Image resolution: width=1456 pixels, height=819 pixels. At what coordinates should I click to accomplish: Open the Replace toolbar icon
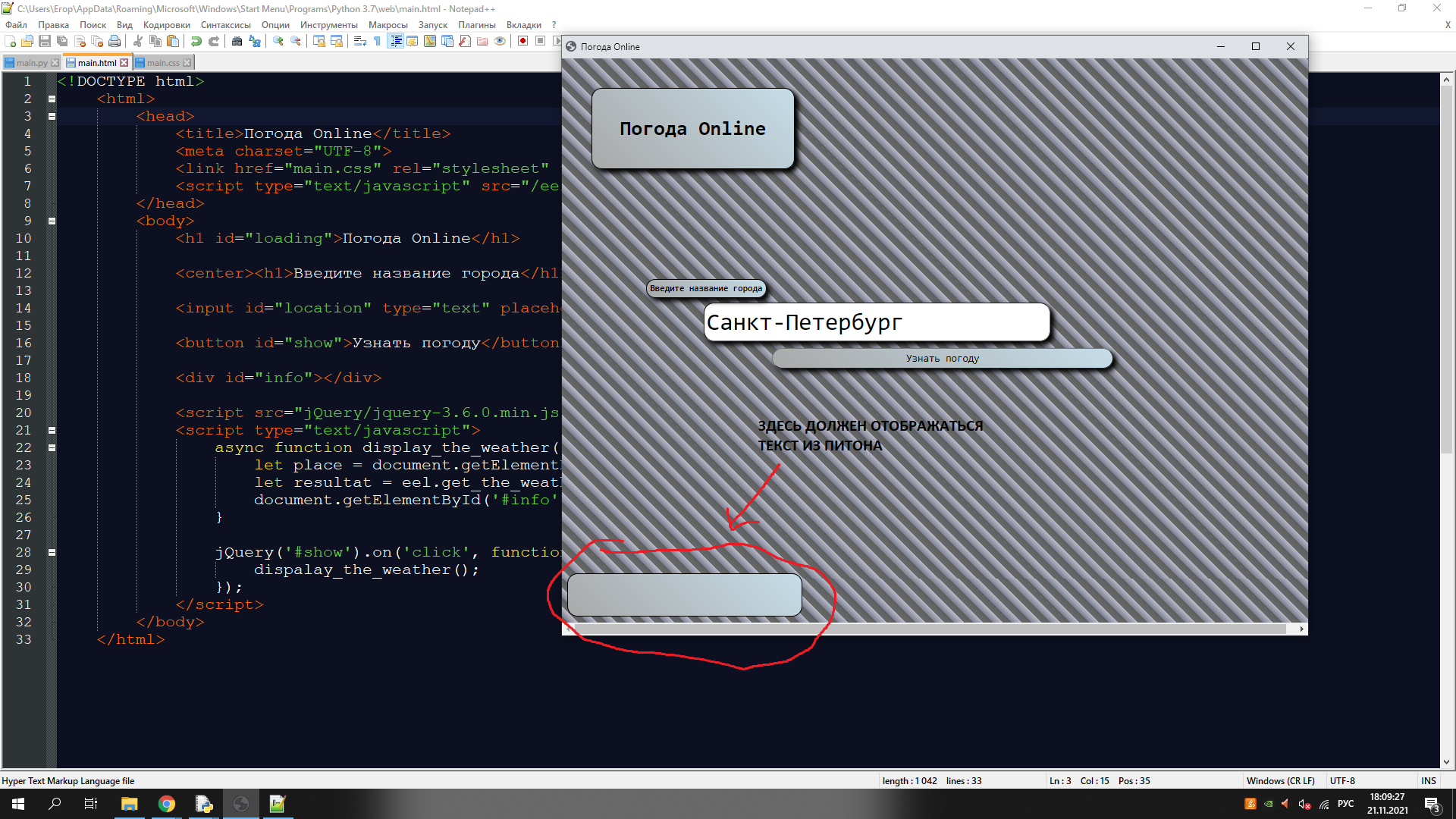pyautogui.click(x=255, y=41)
